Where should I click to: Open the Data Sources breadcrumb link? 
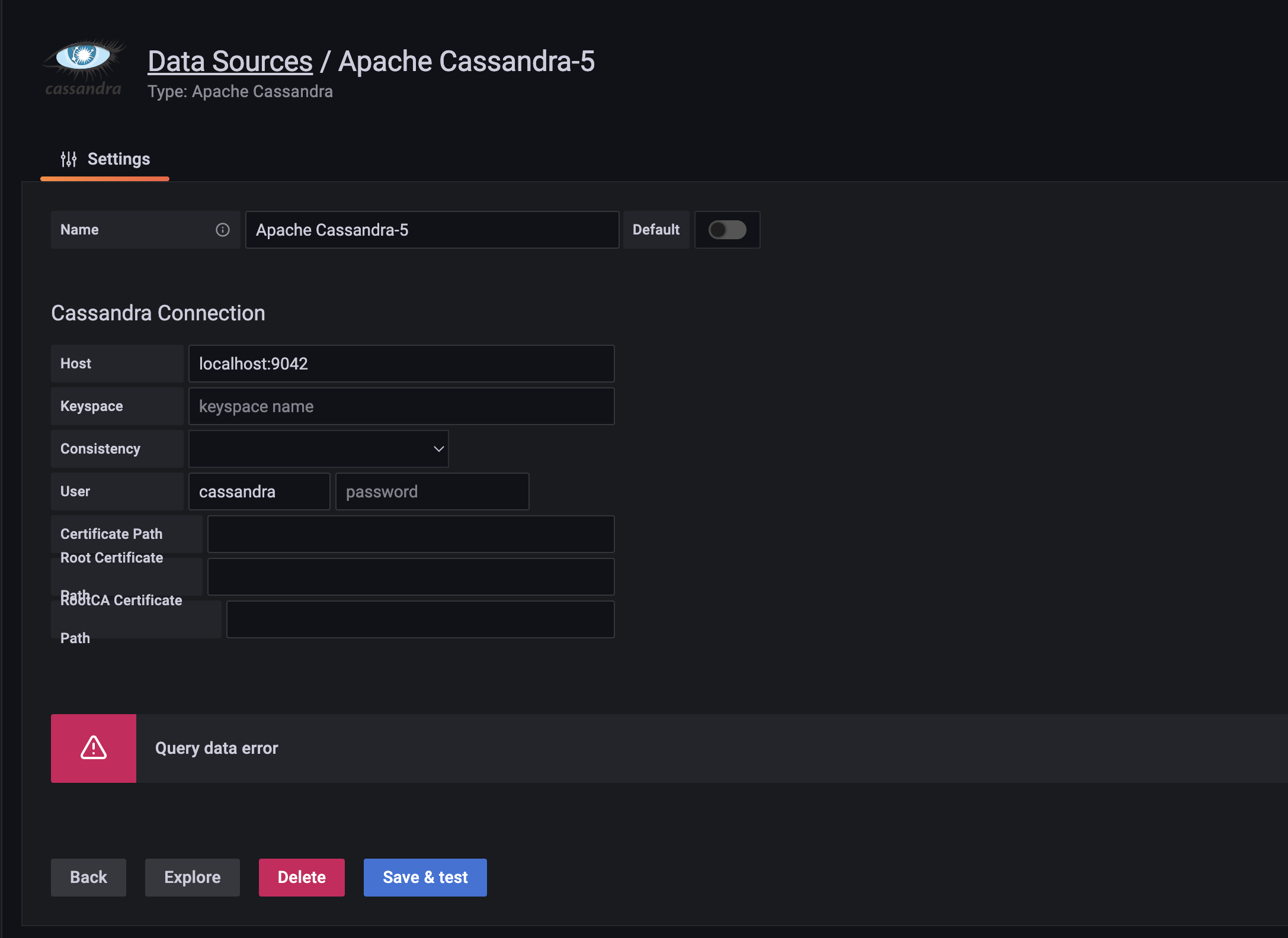pos(230,62)
